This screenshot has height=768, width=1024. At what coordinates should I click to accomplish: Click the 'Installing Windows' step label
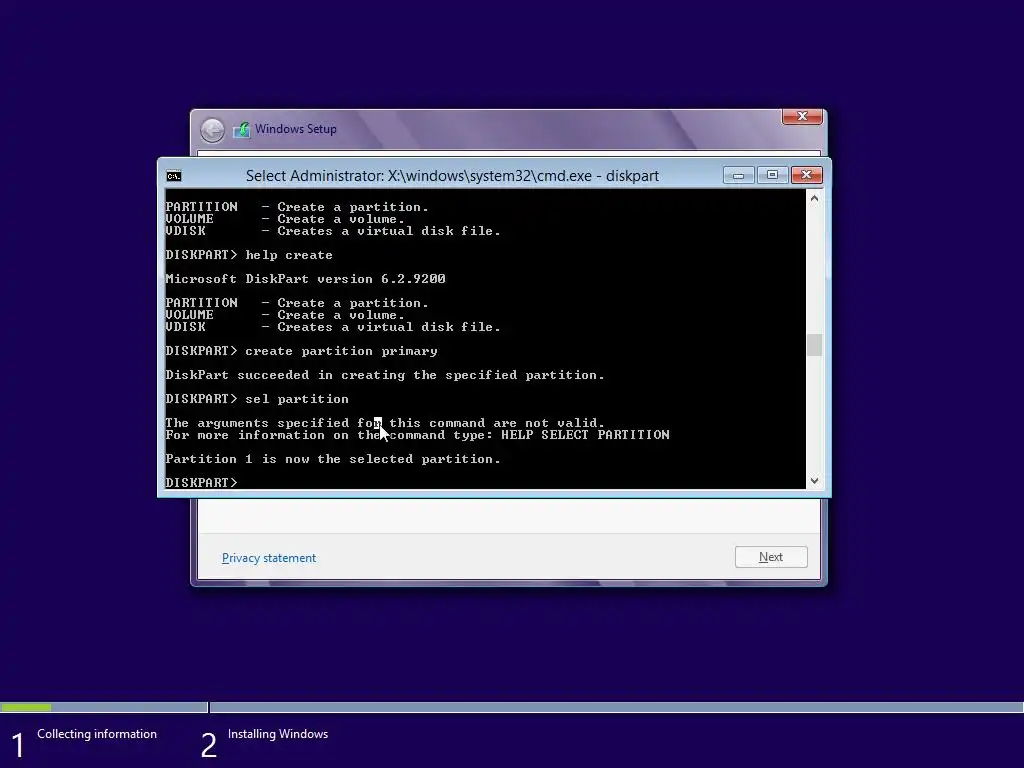[x=278, y=734]
